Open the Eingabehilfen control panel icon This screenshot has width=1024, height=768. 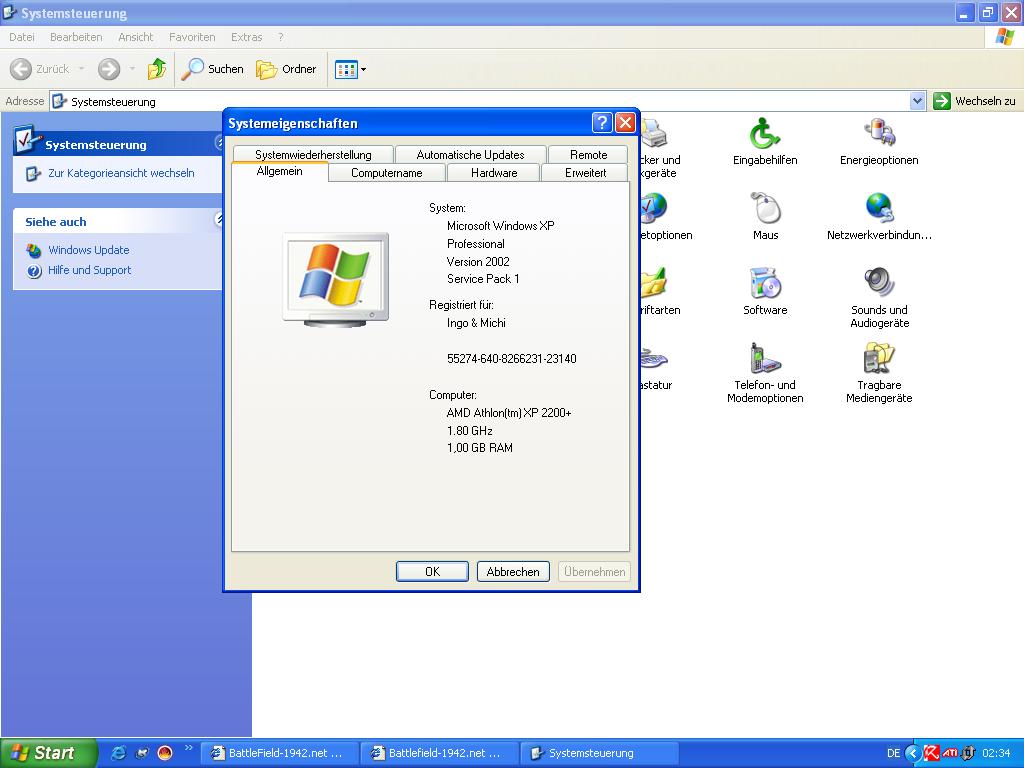[765, 142]
